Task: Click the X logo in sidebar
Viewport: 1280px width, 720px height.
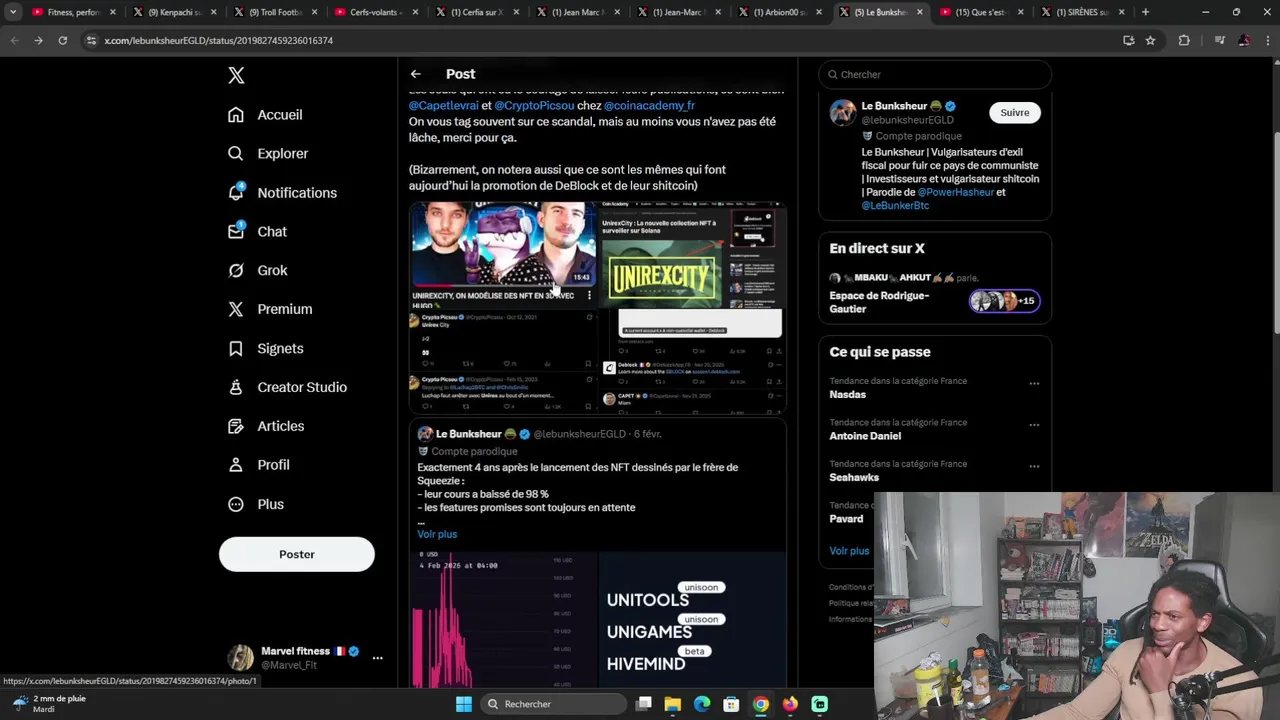Action: click(236, 75)
